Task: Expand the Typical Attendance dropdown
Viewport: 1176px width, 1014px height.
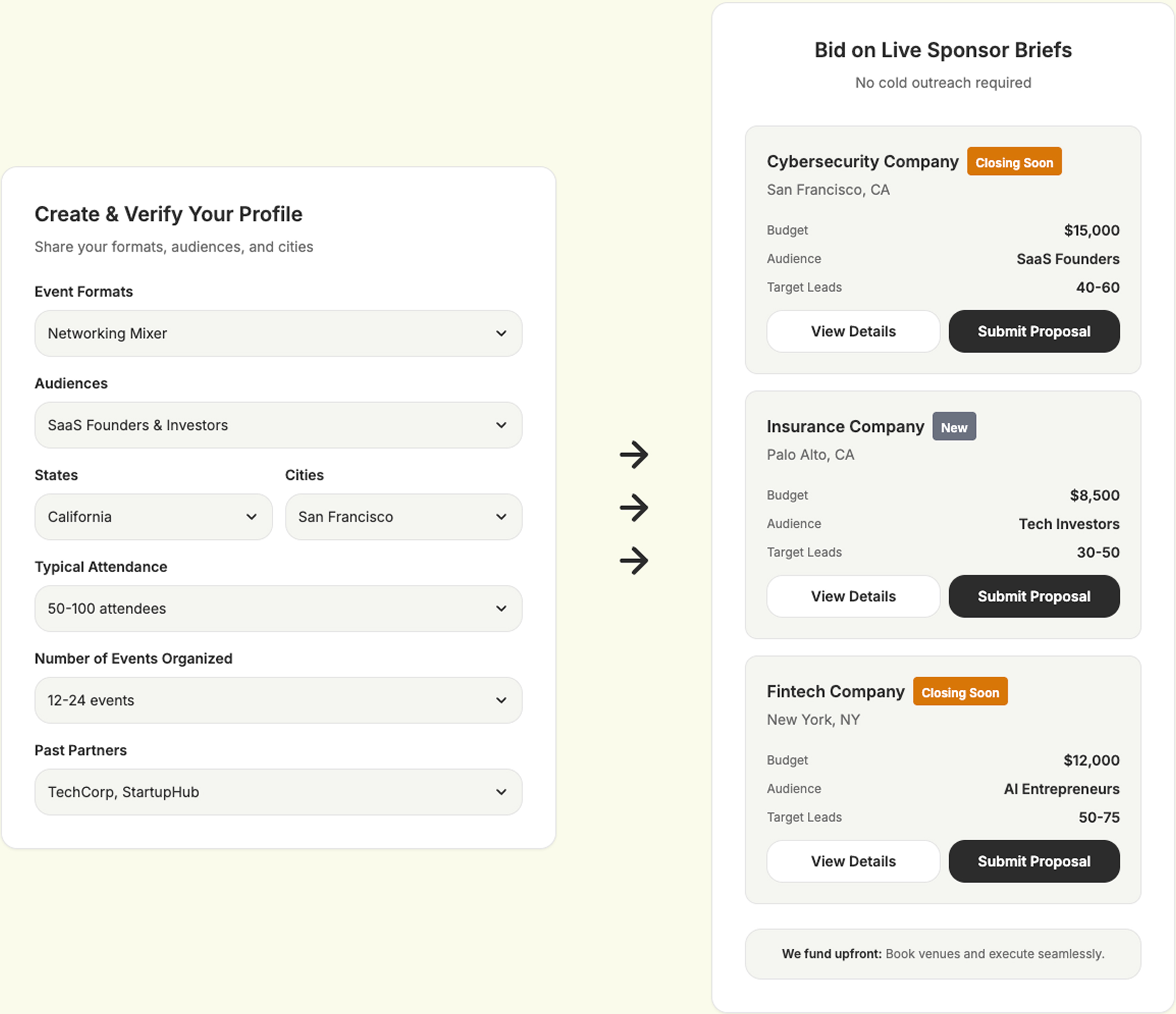Action: point(278,608)
